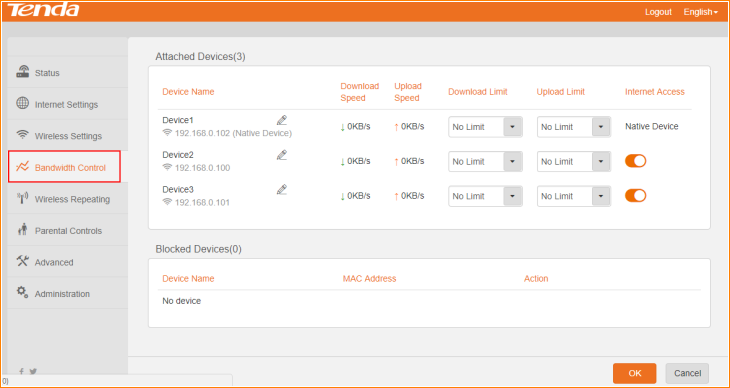Click the antenna icon for Wireless Repeating

(x=22, y=198)
